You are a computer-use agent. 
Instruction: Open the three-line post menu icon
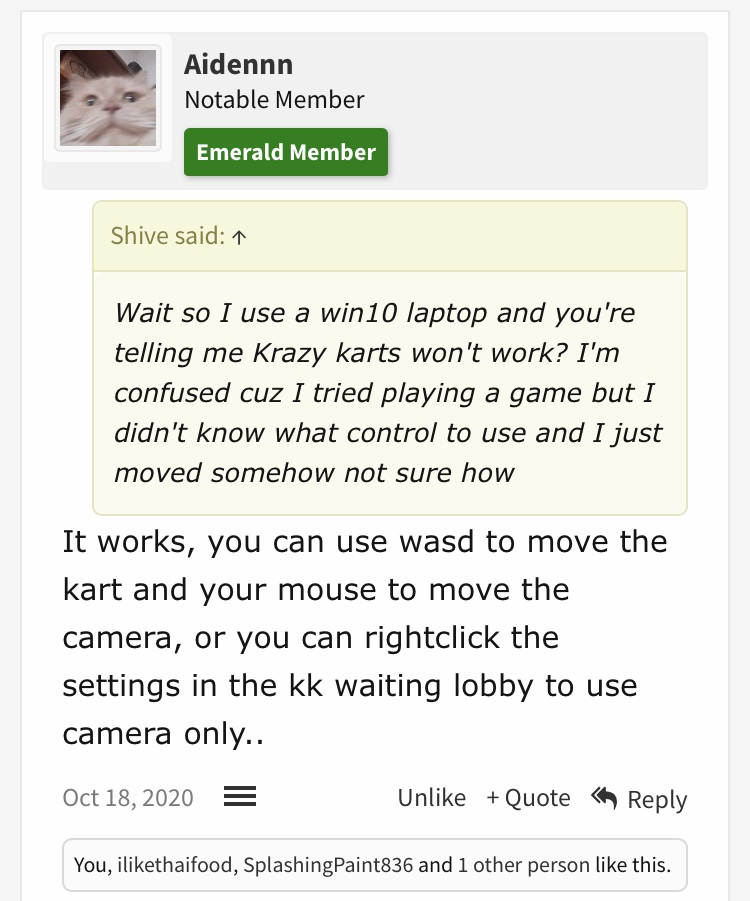click(x=240, y=796)
